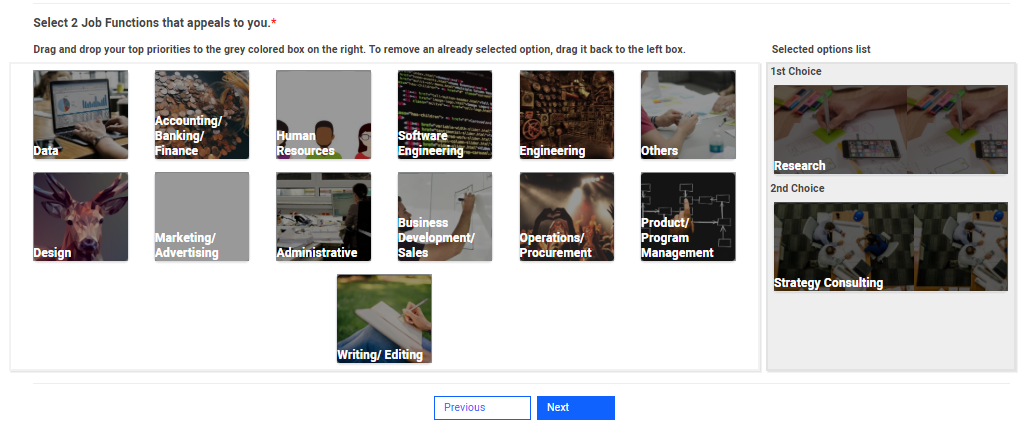Select the Software Engineering tile
This screenshot has width=1031, height=427.
(x=445, y=114)
